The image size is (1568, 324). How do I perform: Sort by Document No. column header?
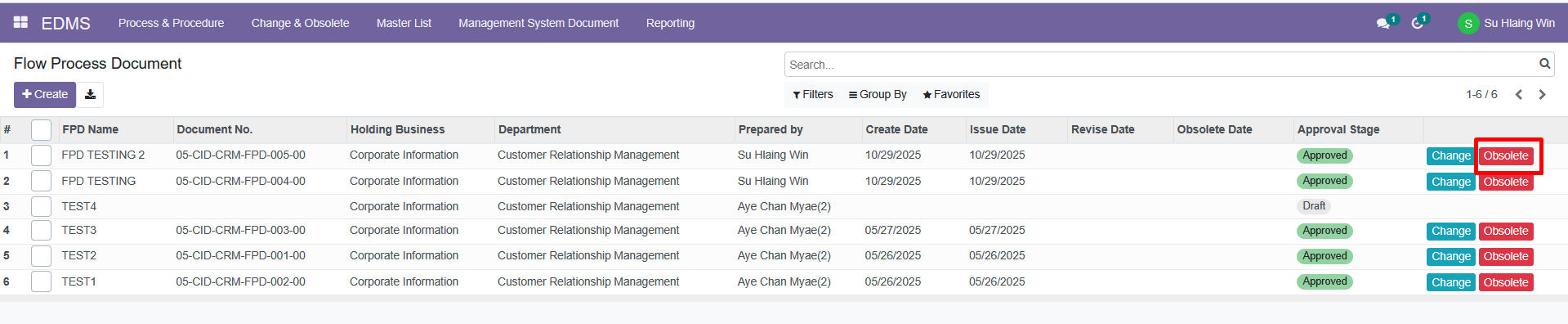click(215, 129)
